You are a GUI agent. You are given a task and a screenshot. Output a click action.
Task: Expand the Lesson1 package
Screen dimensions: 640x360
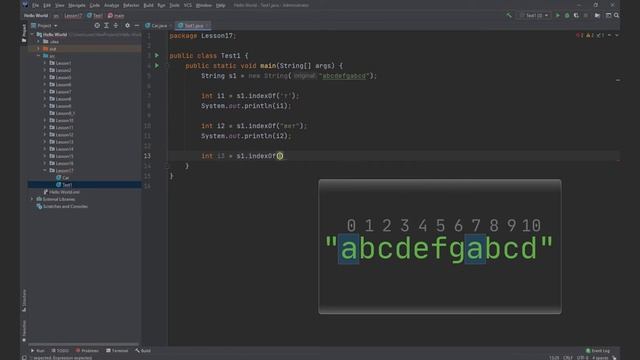click(45, 63)
